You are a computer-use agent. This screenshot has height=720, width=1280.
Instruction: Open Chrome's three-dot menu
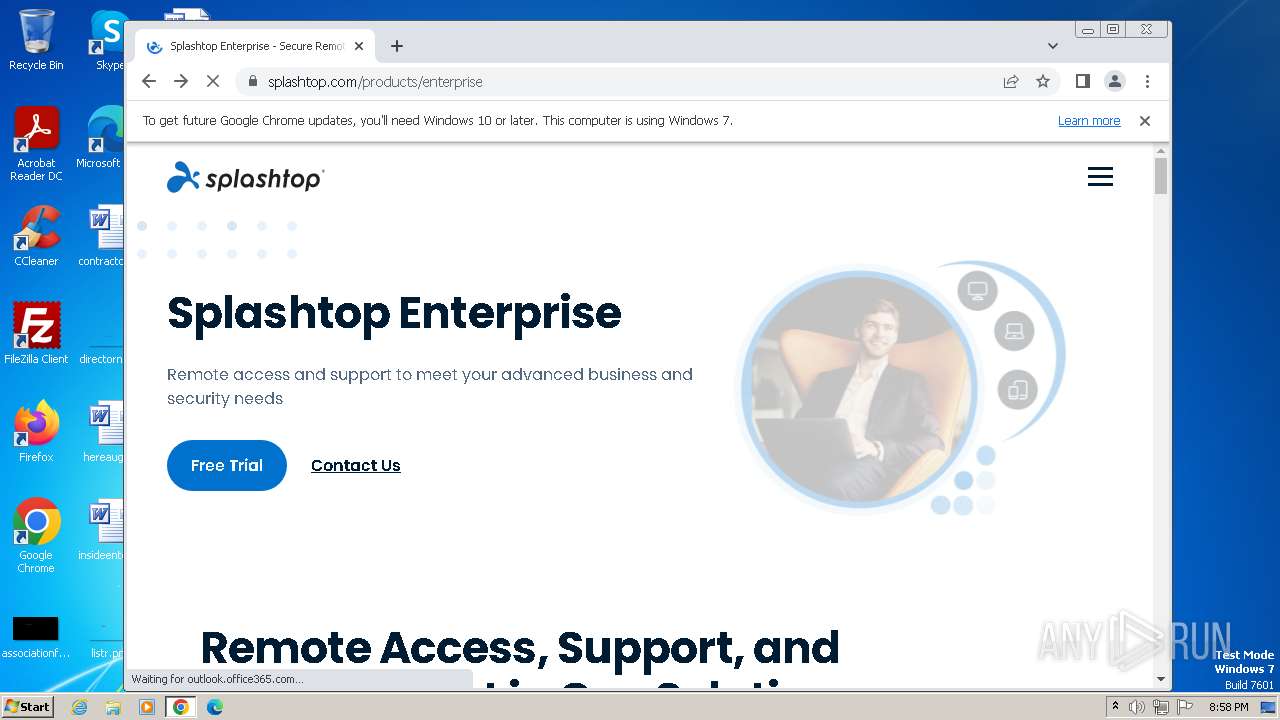pos(1147,82)
